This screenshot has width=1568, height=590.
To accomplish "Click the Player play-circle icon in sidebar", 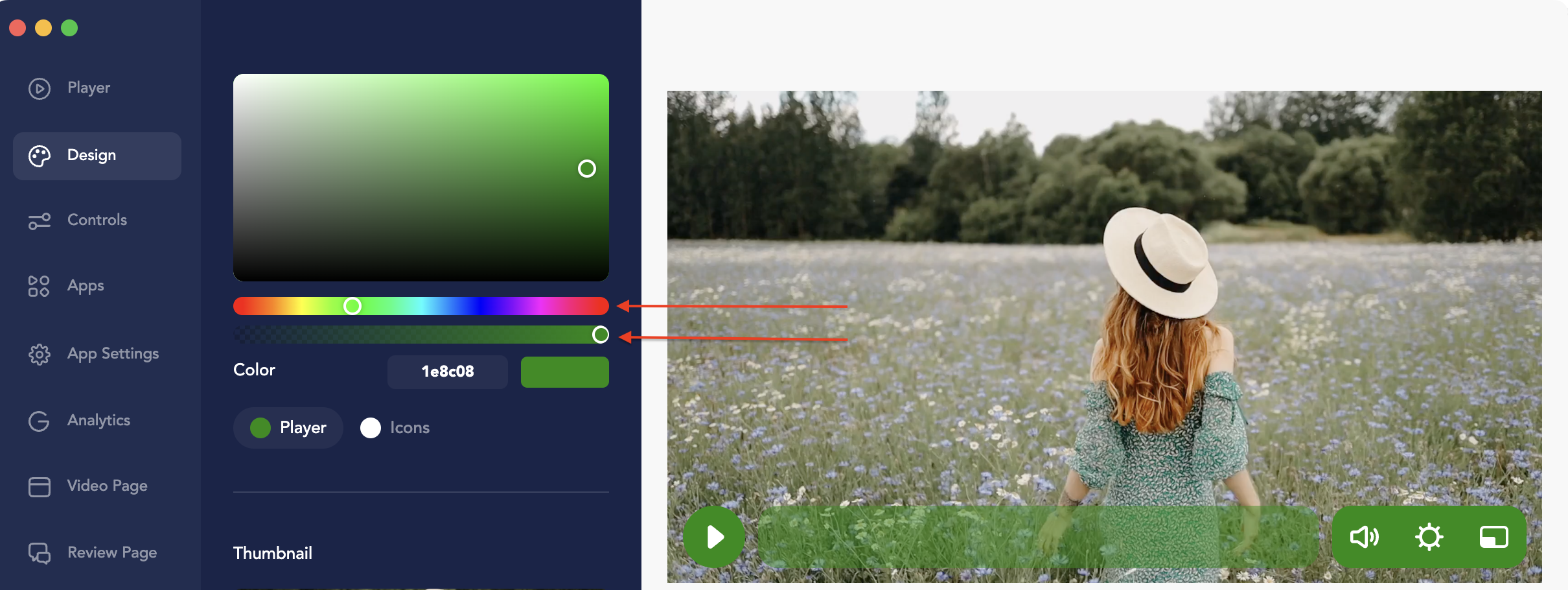I will tap(40, 88).
